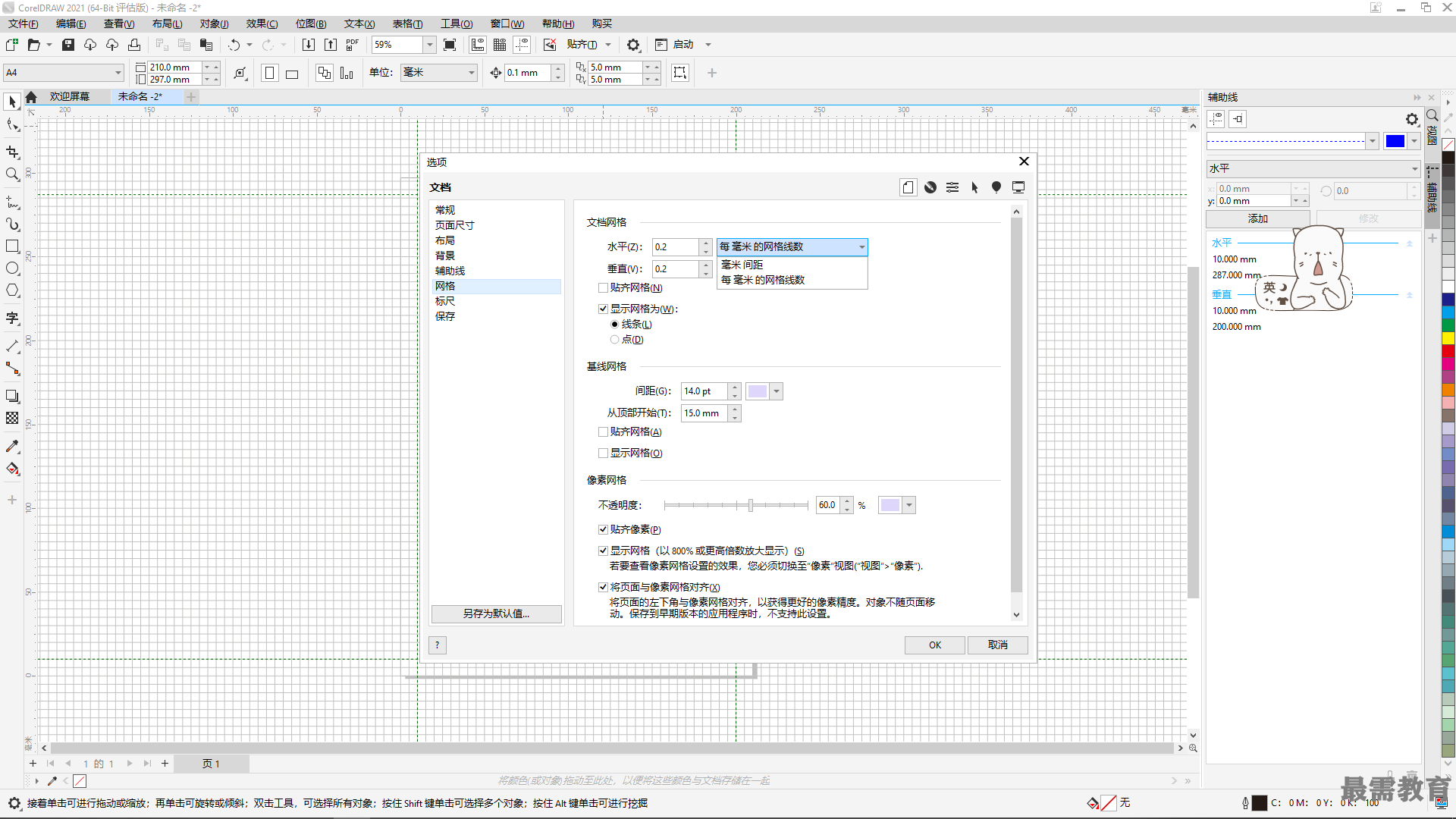This screenshot has width=1456, height=819.
Task: Click the Print icon in toolbar
Action: coord(134,45)
